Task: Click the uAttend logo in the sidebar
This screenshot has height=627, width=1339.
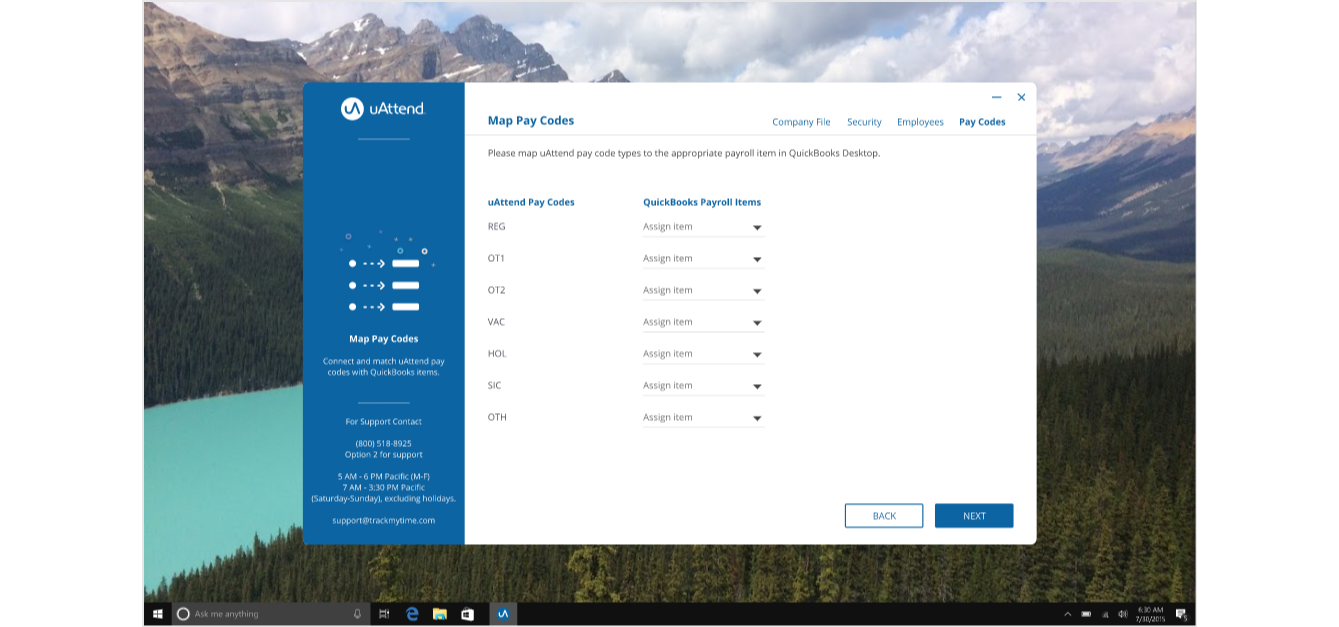Action: click(383, 109)
